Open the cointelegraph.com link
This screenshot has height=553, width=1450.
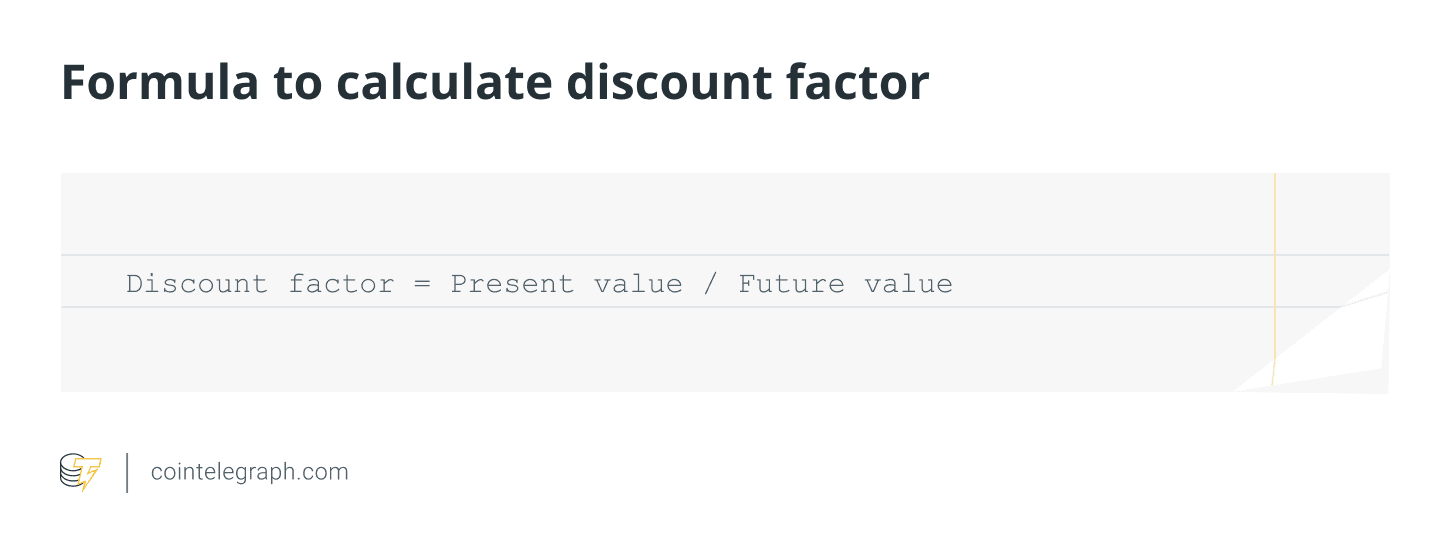pyautogui.click(x=249, y=472)
